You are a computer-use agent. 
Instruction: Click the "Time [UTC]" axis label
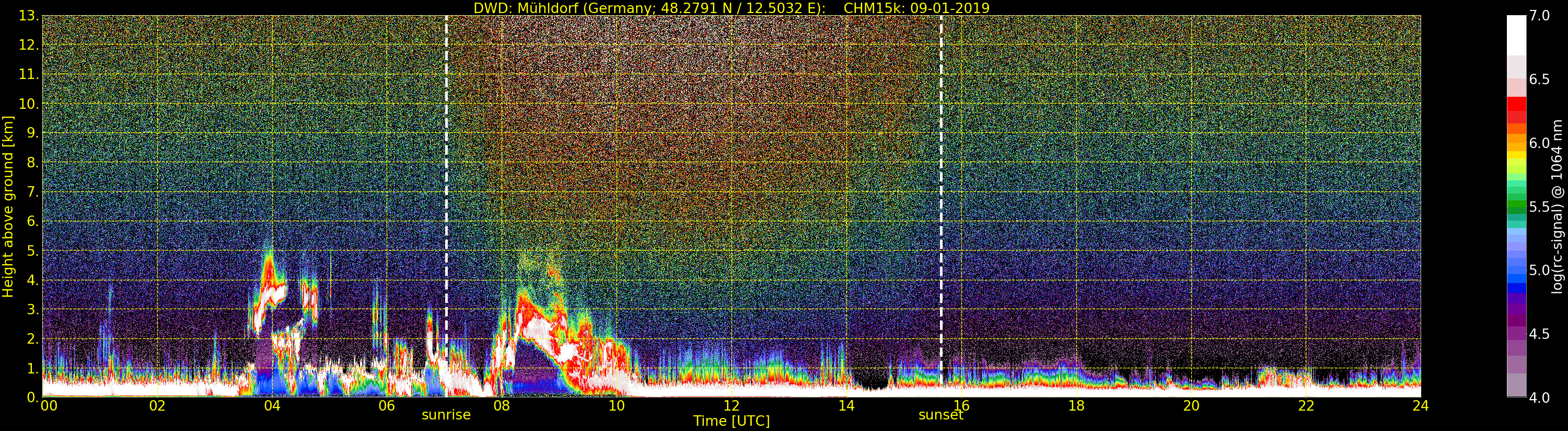pos(731,421)
